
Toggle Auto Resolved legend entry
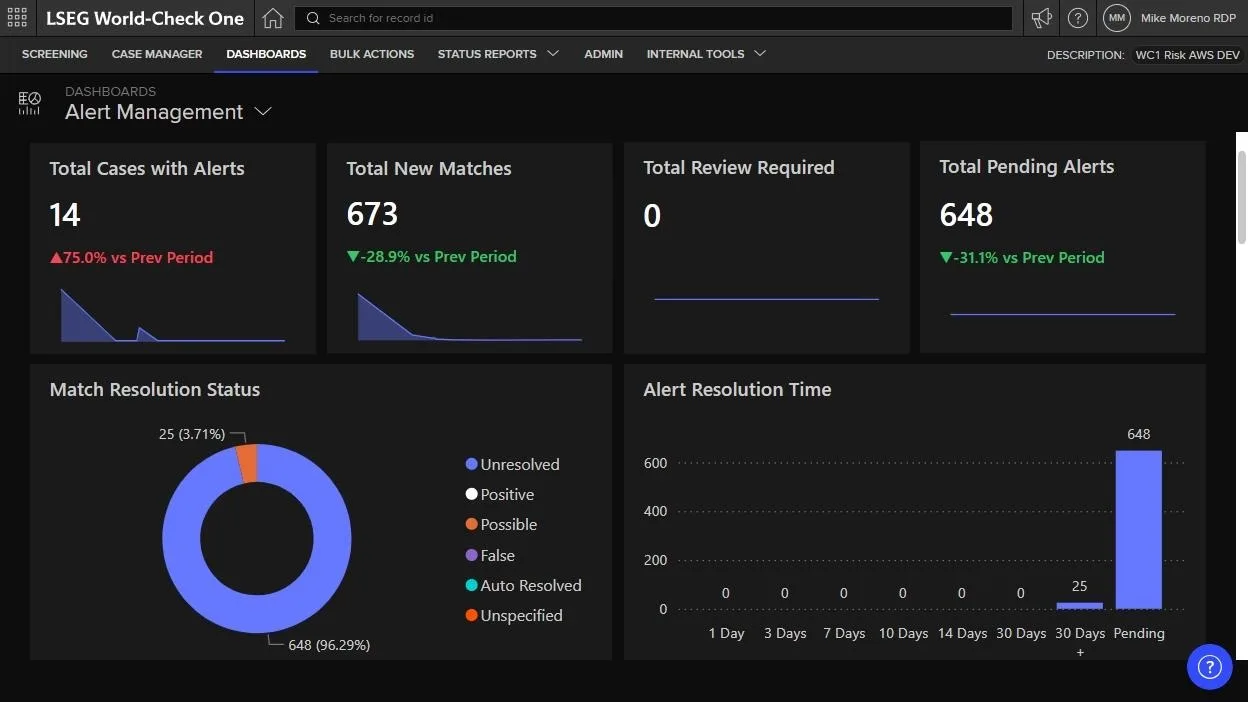point(524,586)
